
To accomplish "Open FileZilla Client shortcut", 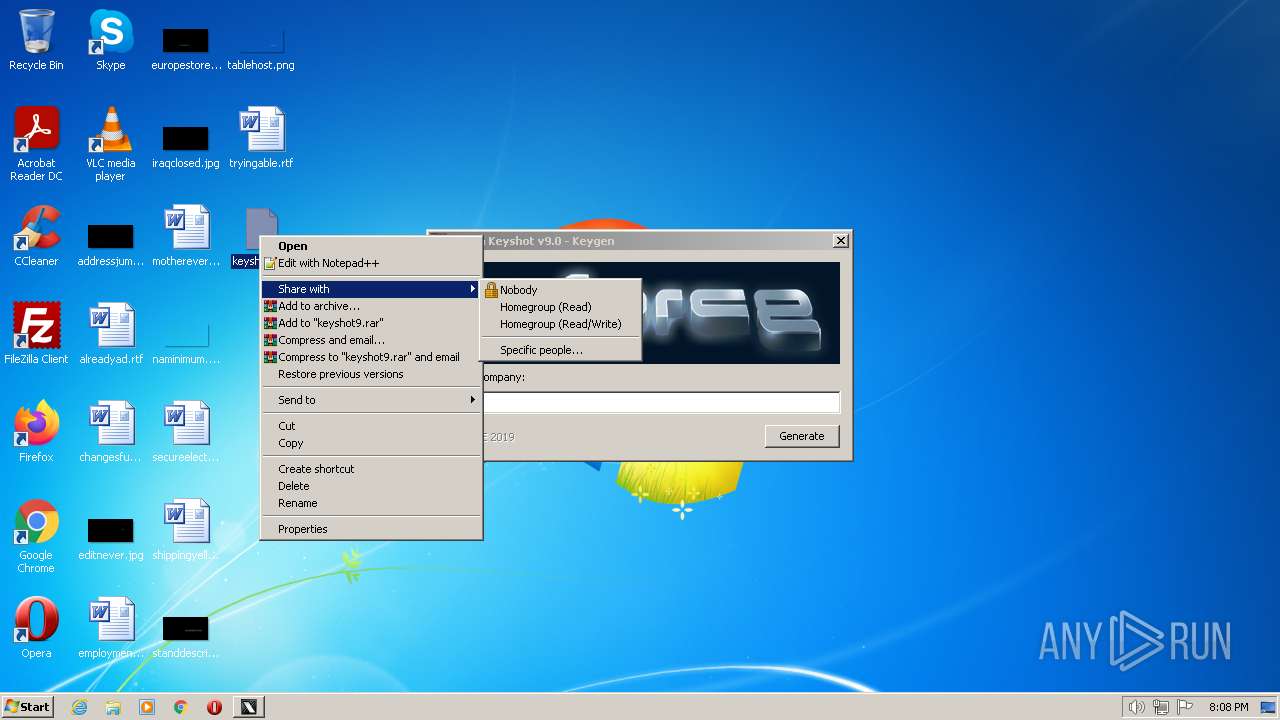I will (x=36, y=334).
